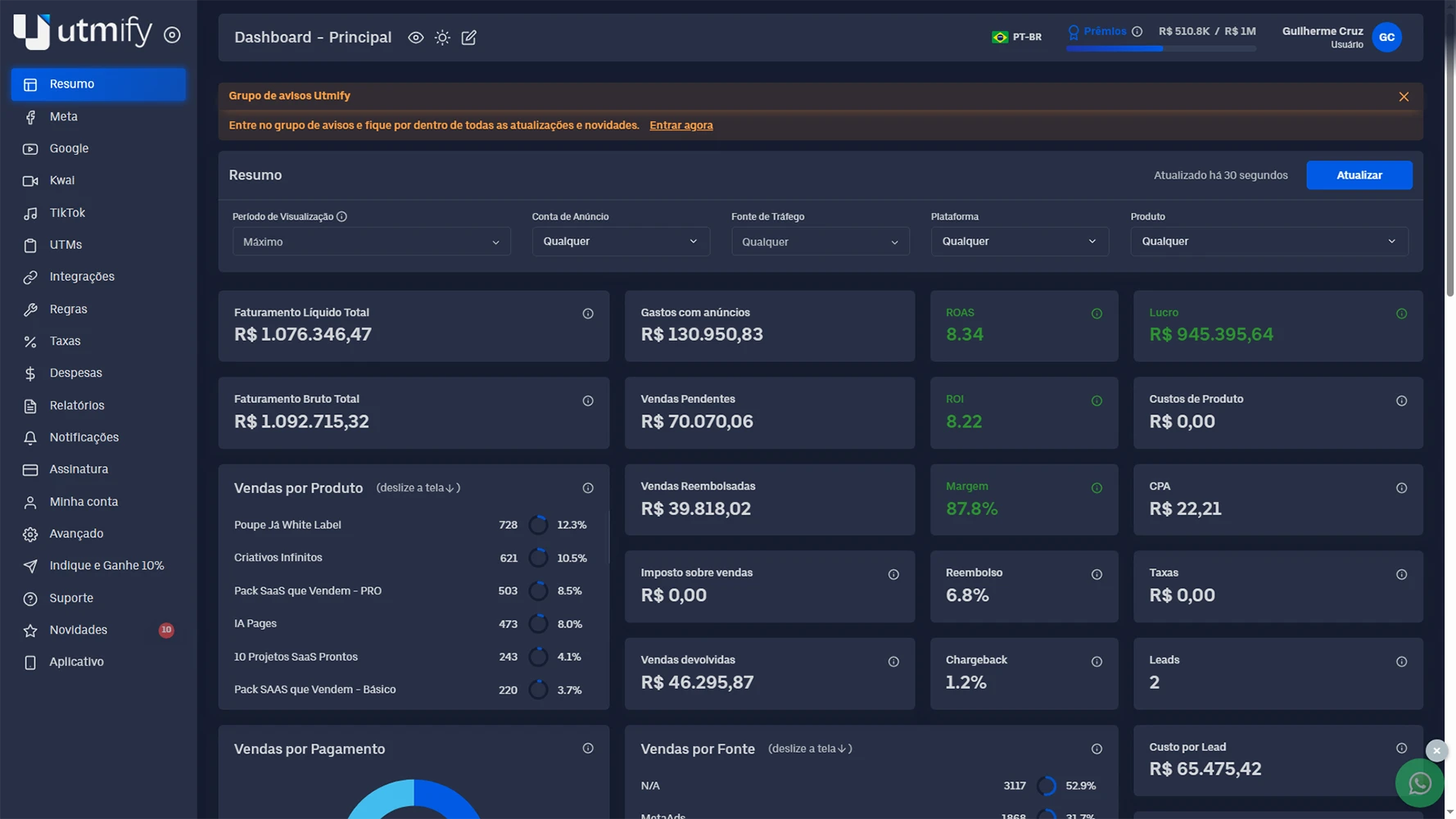Screen dimensions: 1456x819
Task: Click the Minha conta person icon
Action: 30,502
